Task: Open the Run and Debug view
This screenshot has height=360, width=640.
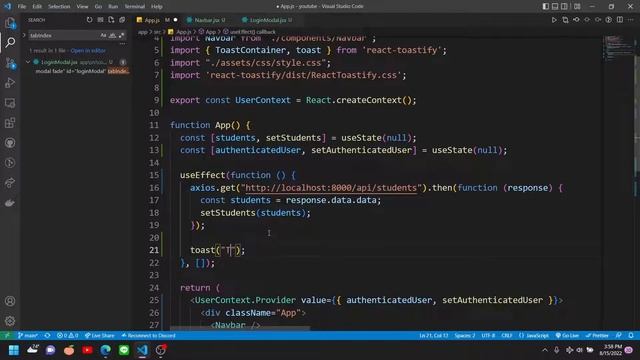Action: [10, 83]
